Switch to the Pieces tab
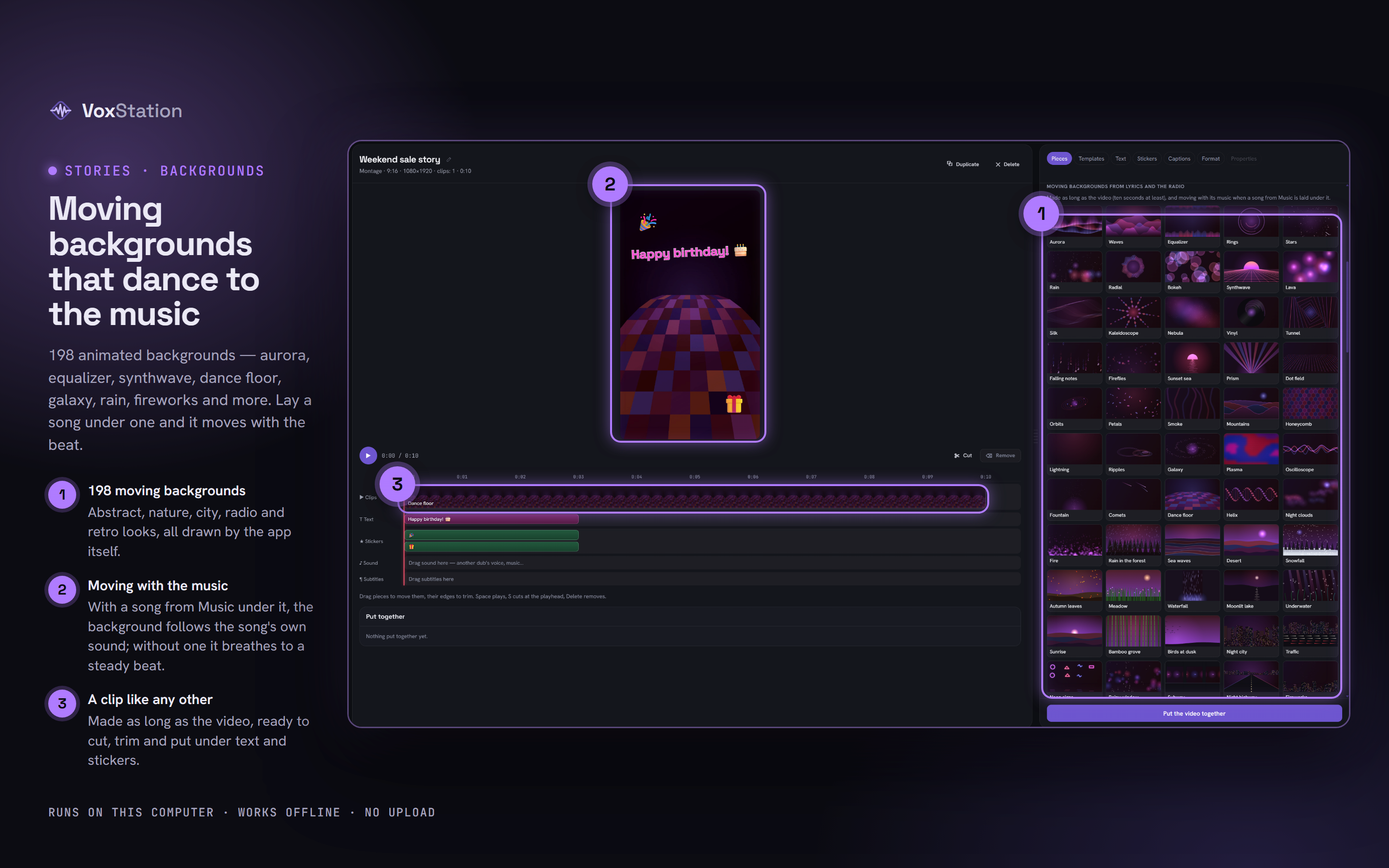Screen dimensions: 1389x868 (1059, 159)
